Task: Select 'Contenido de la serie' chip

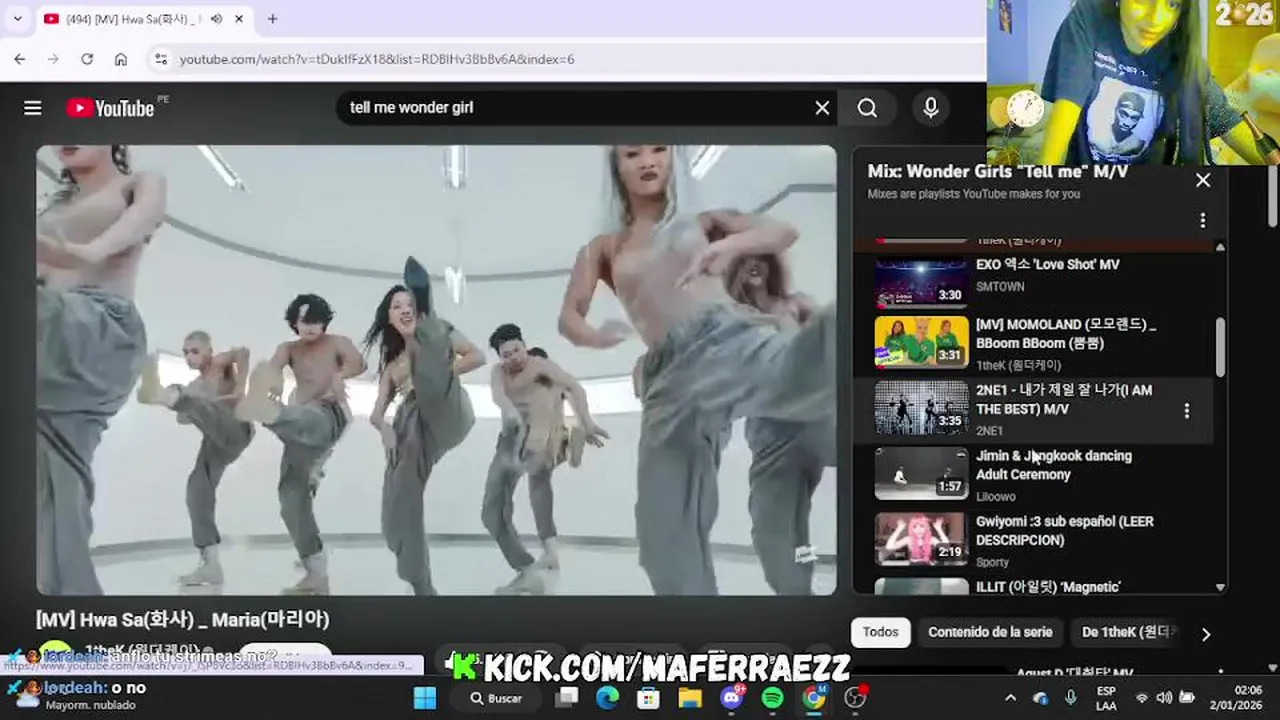Action: [990, 632]
